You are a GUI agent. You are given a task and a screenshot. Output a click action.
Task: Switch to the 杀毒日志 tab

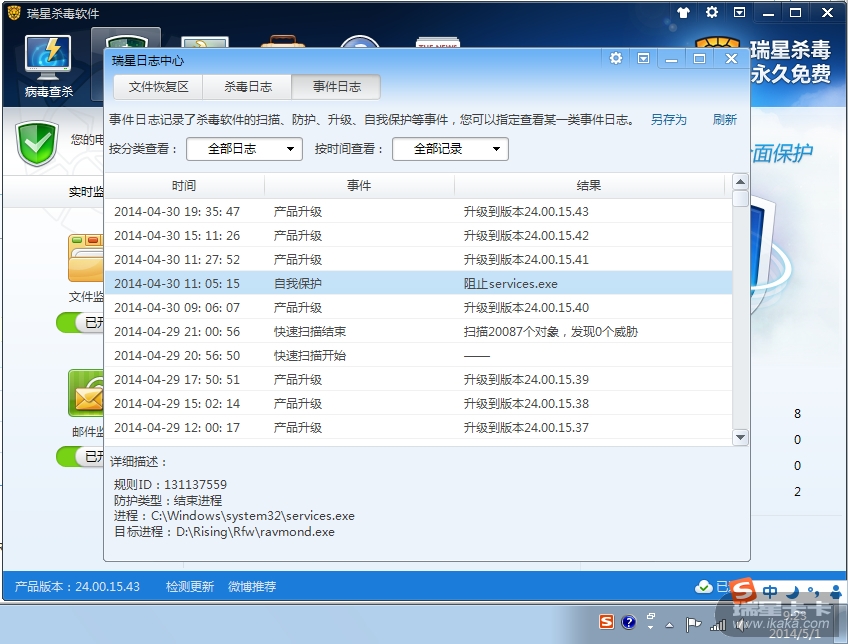click(x=247, y=87)
